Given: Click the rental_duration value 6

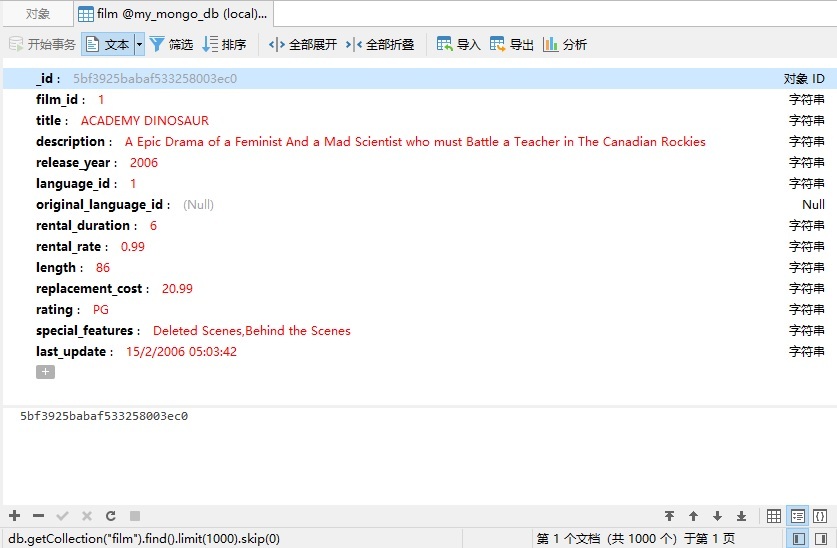Looking at the screenshot, I should click(153, 226).
